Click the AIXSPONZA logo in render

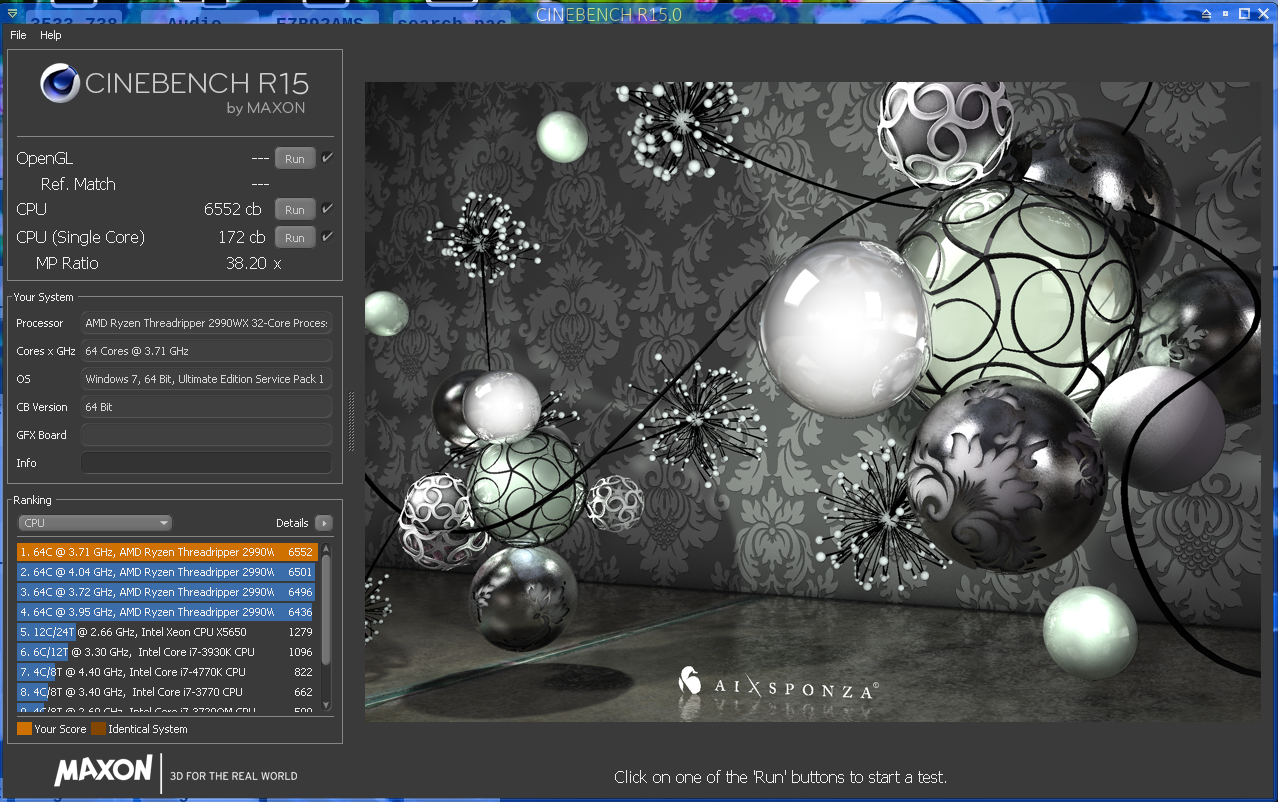tap(778, 684)
